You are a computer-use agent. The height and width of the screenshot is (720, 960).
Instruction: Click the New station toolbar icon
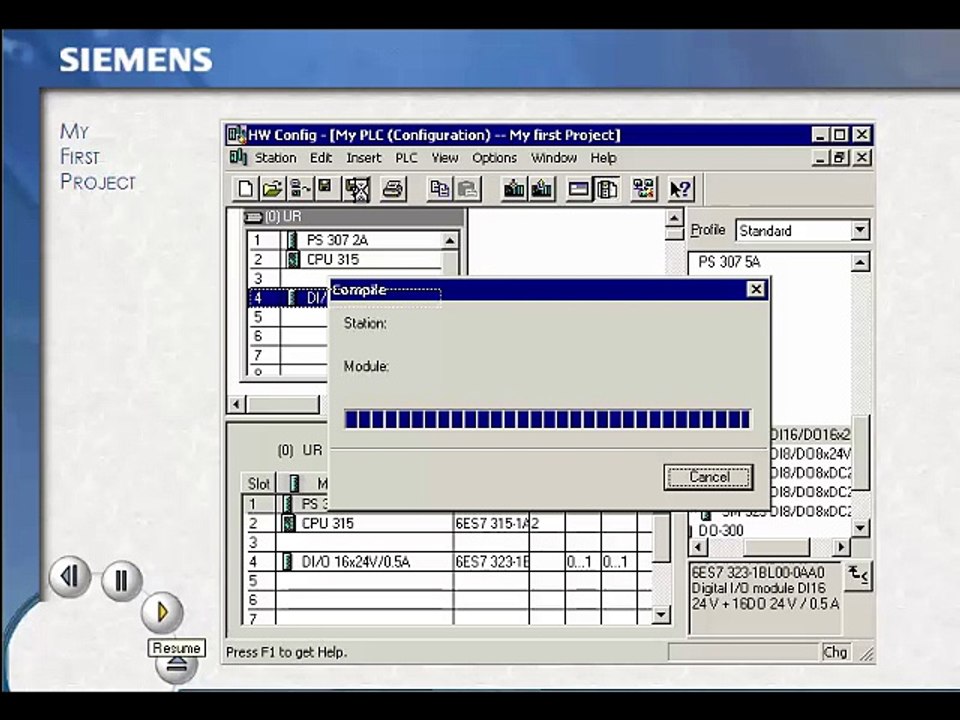click(245, 189)
